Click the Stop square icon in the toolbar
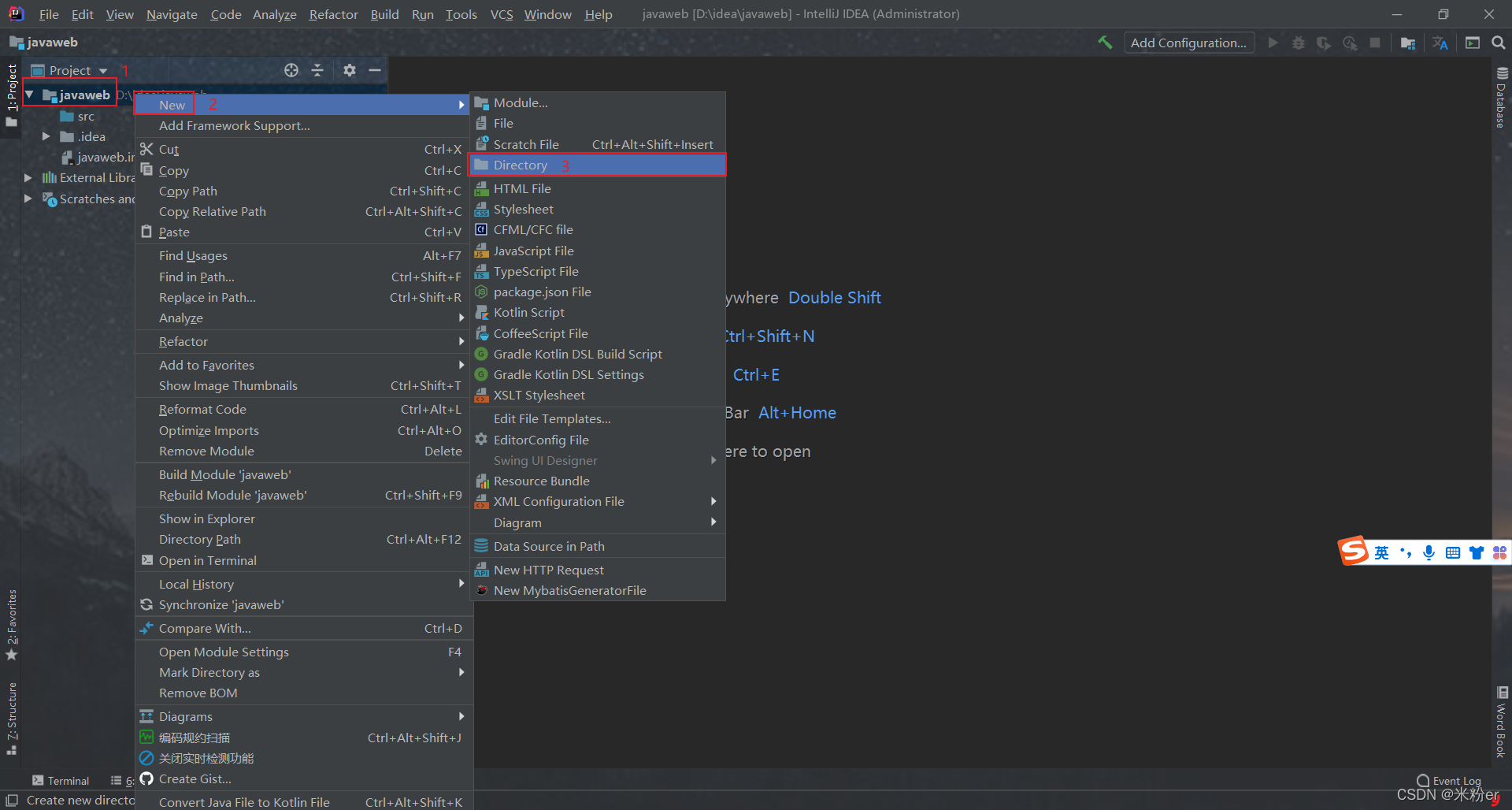The height and width of the screenshot is (810, 1512). (1375, 43)
